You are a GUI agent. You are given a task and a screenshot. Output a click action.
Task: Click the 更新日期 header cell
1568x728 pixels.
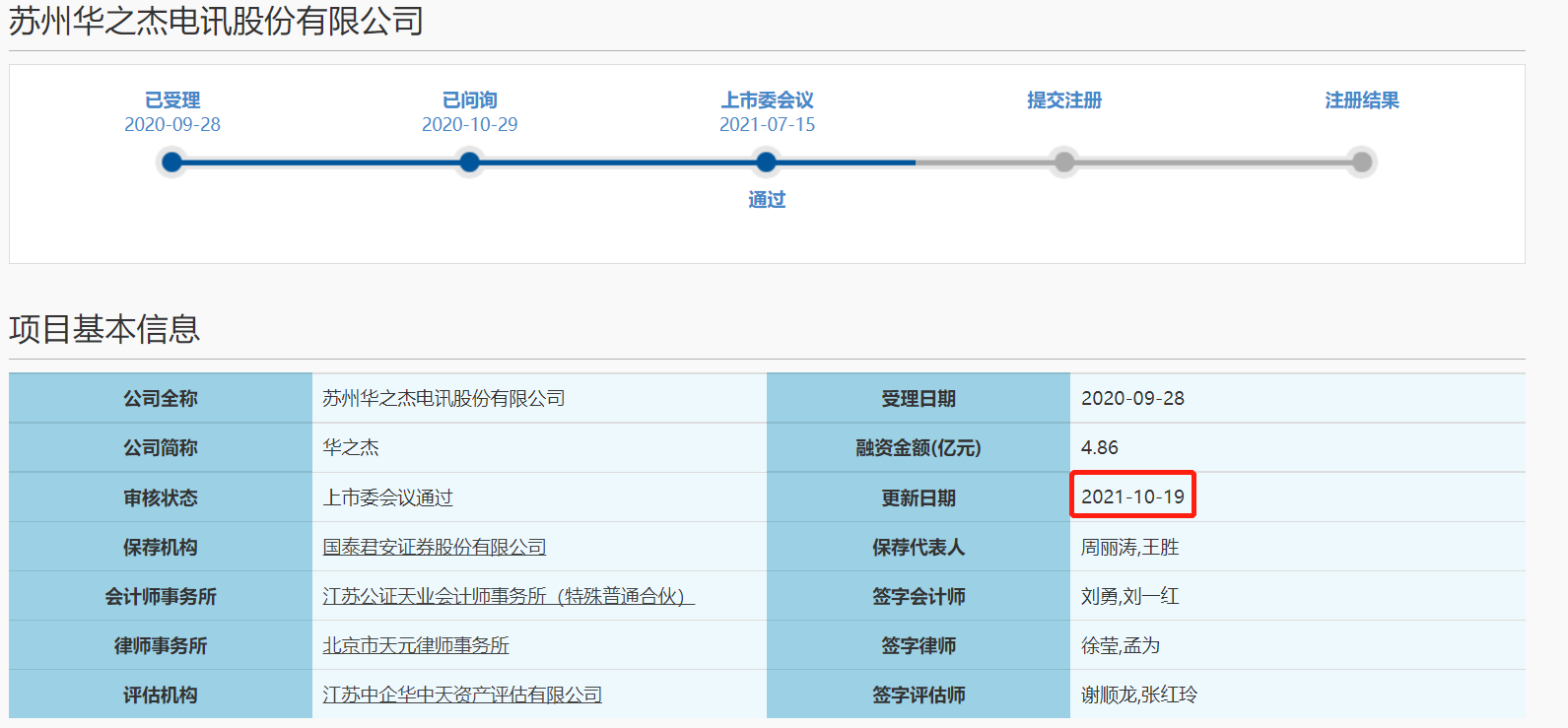919,497
